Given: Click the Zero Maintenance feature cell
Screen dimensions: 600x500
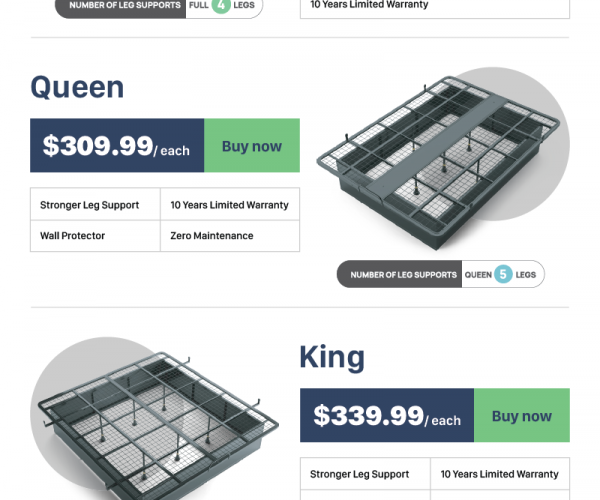Looking at the screenshot, I should pos(229,236).
